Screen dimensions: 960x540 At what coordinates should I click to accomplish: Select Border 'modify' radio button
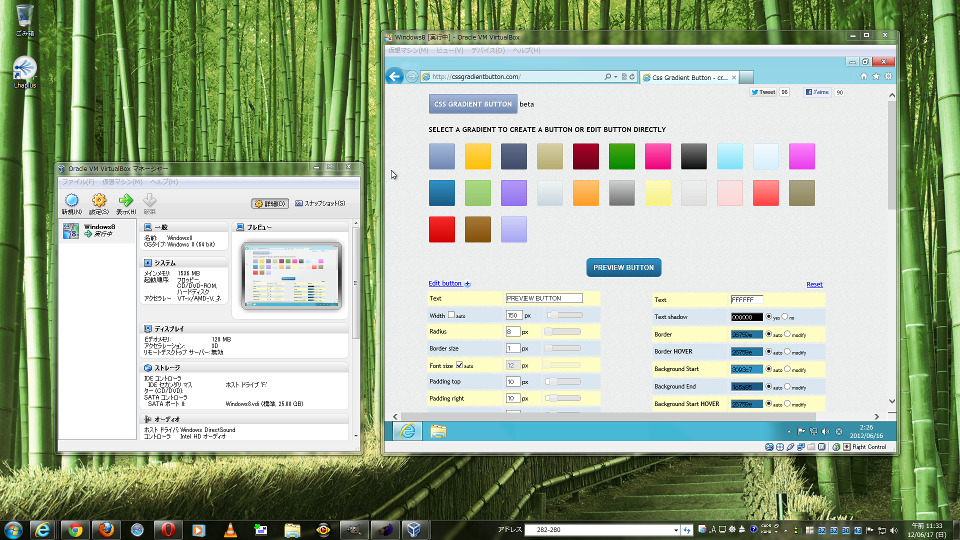[787, 334]
